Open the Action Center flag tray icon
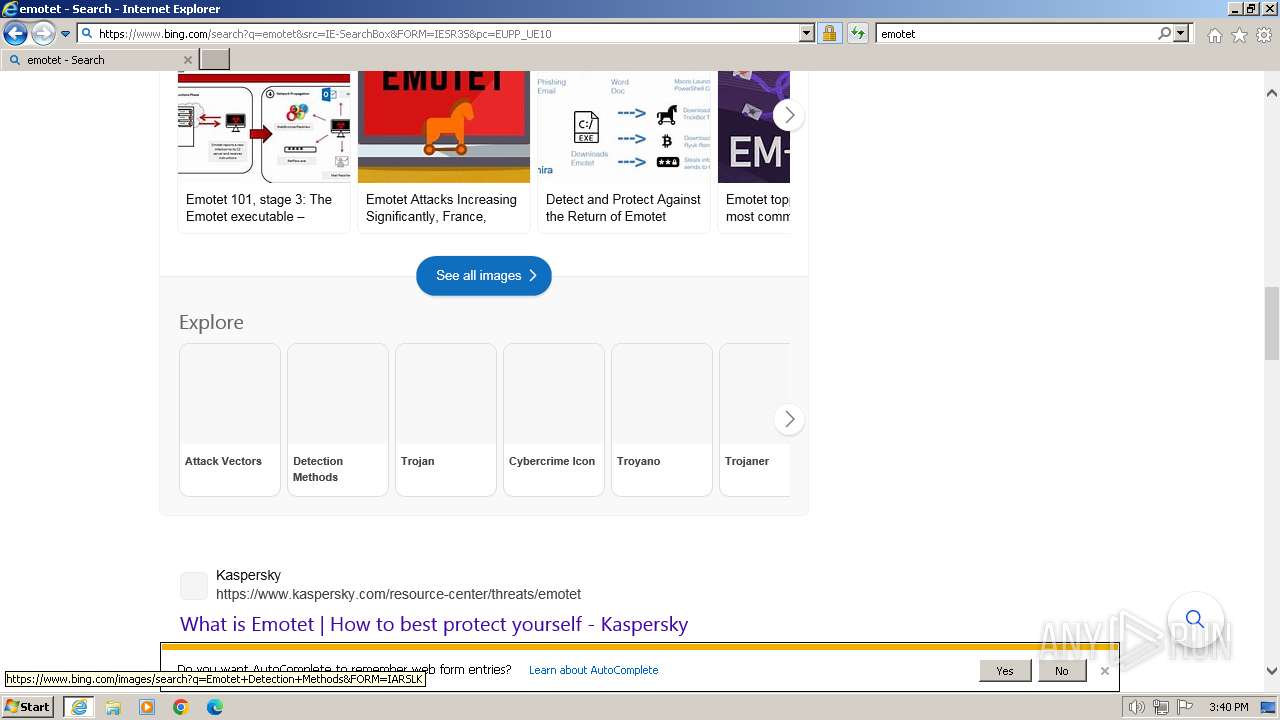This screenshot has width=1280, height=720. (x=1184, y=707)
